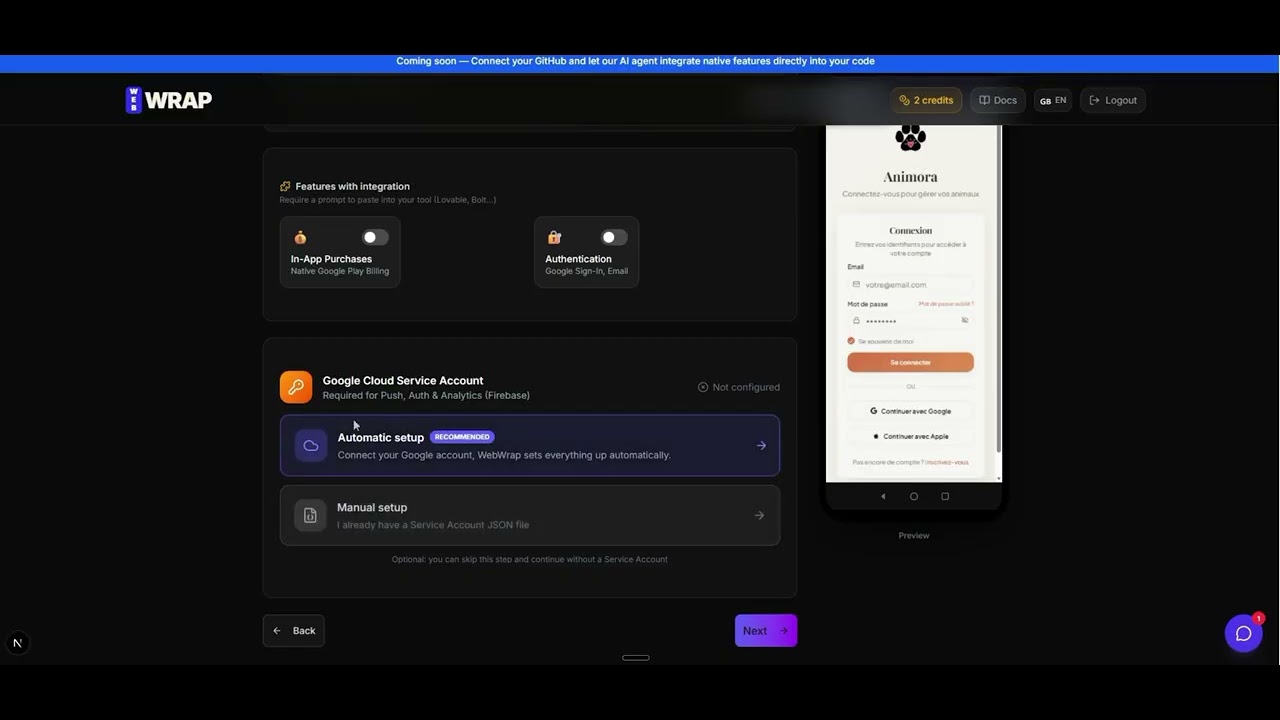
Task: Click the In-App Purchases money bag icon
Action: (300, 237)
